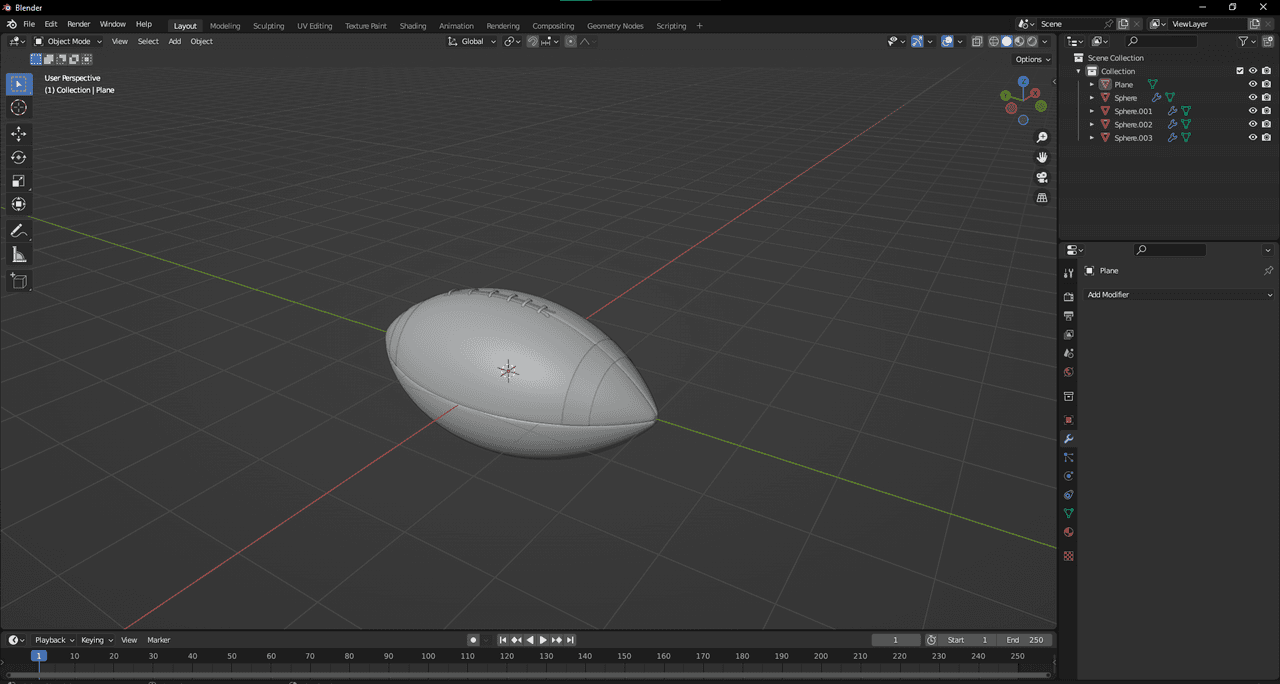Toggle camera view in viewport
Image resolution: width=1280 pixels, height=684 pixels.
[1042, 177]
